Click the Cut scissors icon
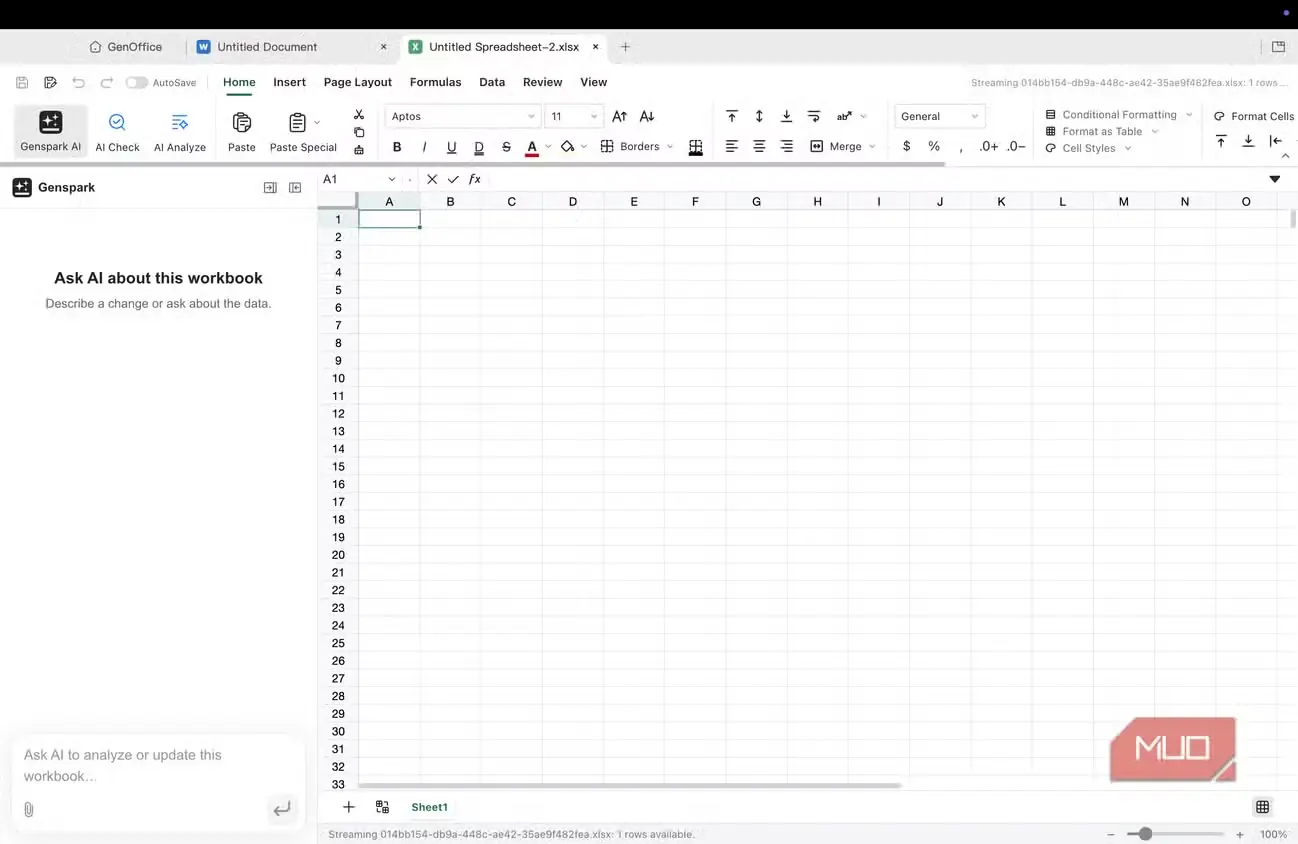 point(359,115)
